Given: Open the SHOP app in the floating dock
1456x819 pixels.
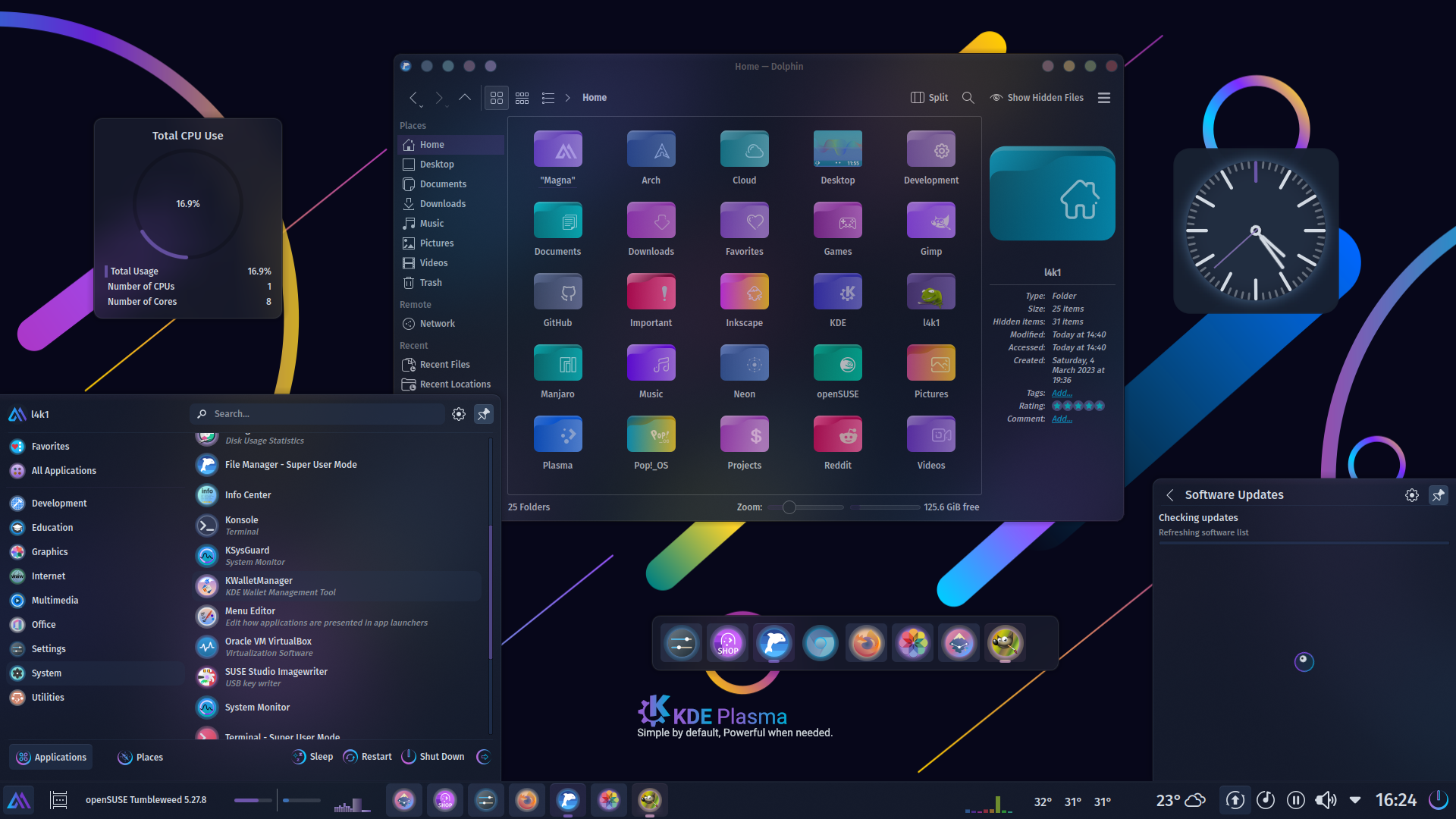Looking at the screenshot, I should pos(728,643).
